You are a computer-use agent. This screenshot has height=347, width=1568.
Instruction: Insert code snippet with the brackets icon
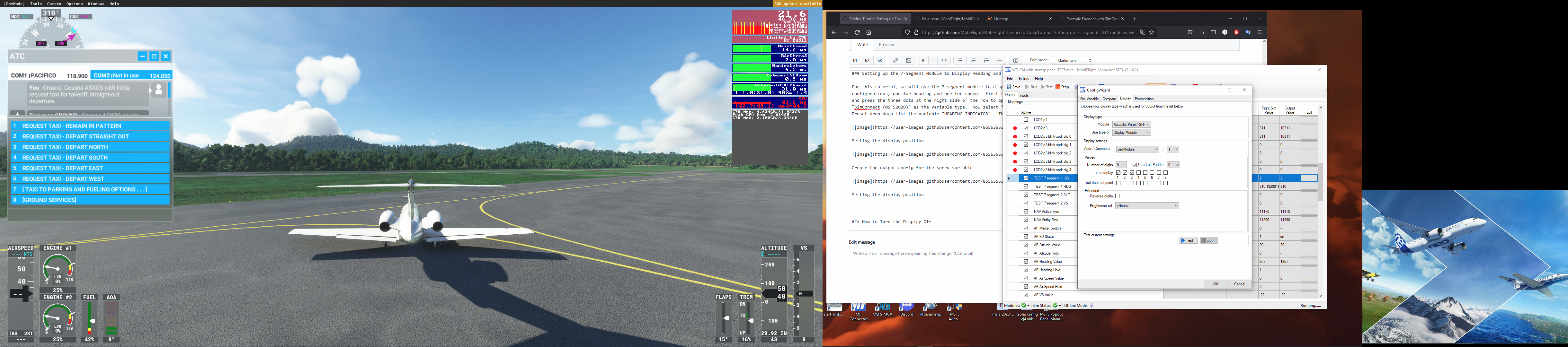point(944,61)
